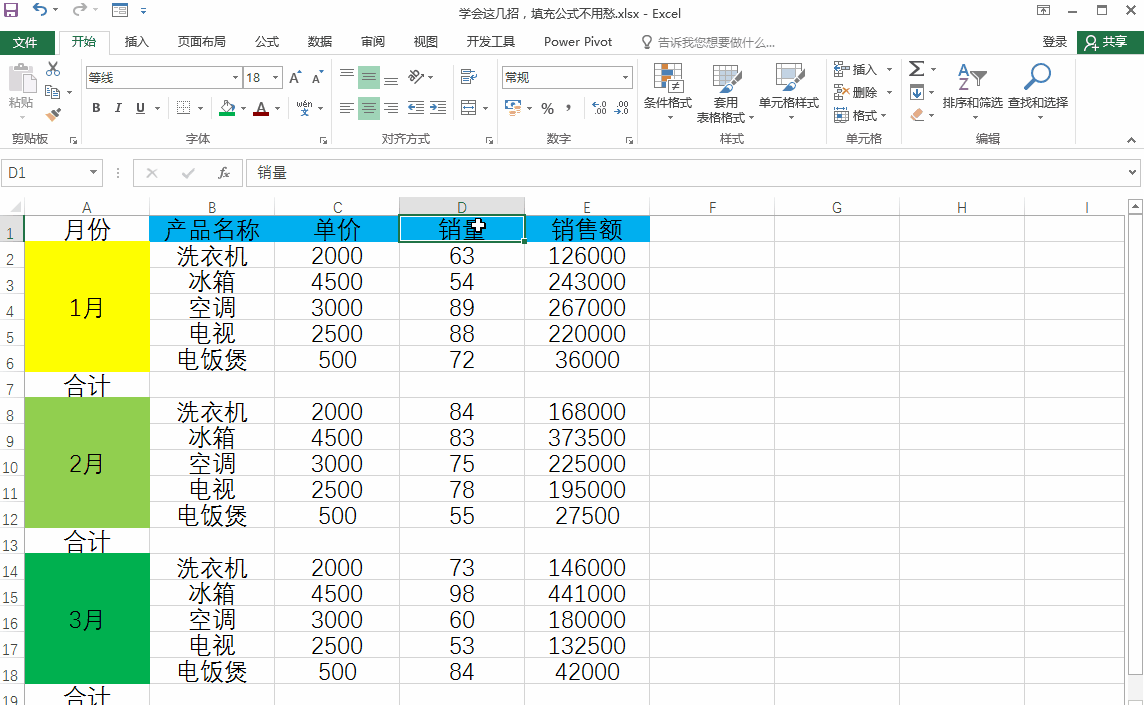
Task: Switch to the 公式 (Formulas) tab
Action: 266,42
